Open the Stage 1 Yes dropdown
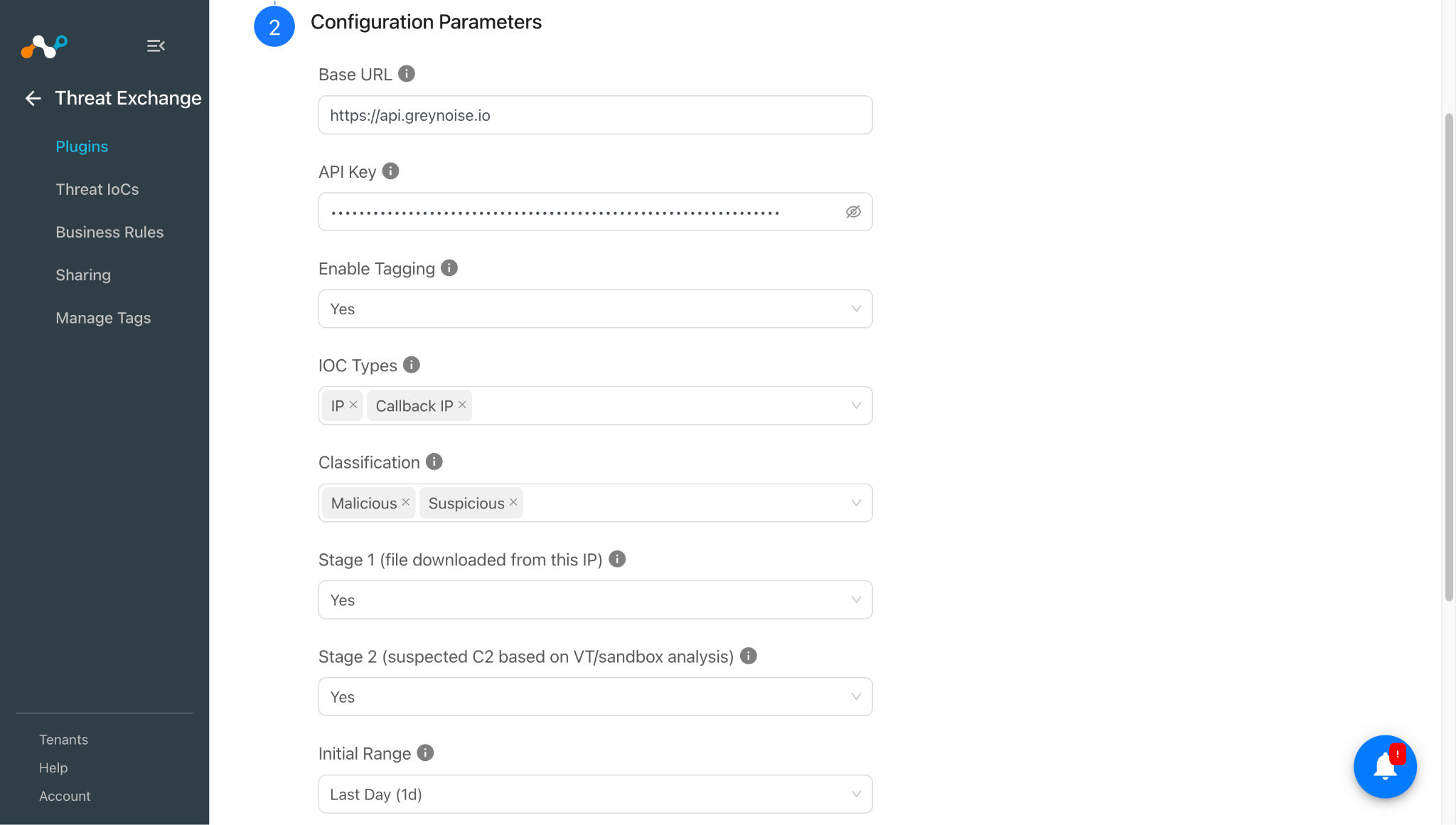Image resolution: width=1456 pixels, height=825 pixels. (595, 600)
